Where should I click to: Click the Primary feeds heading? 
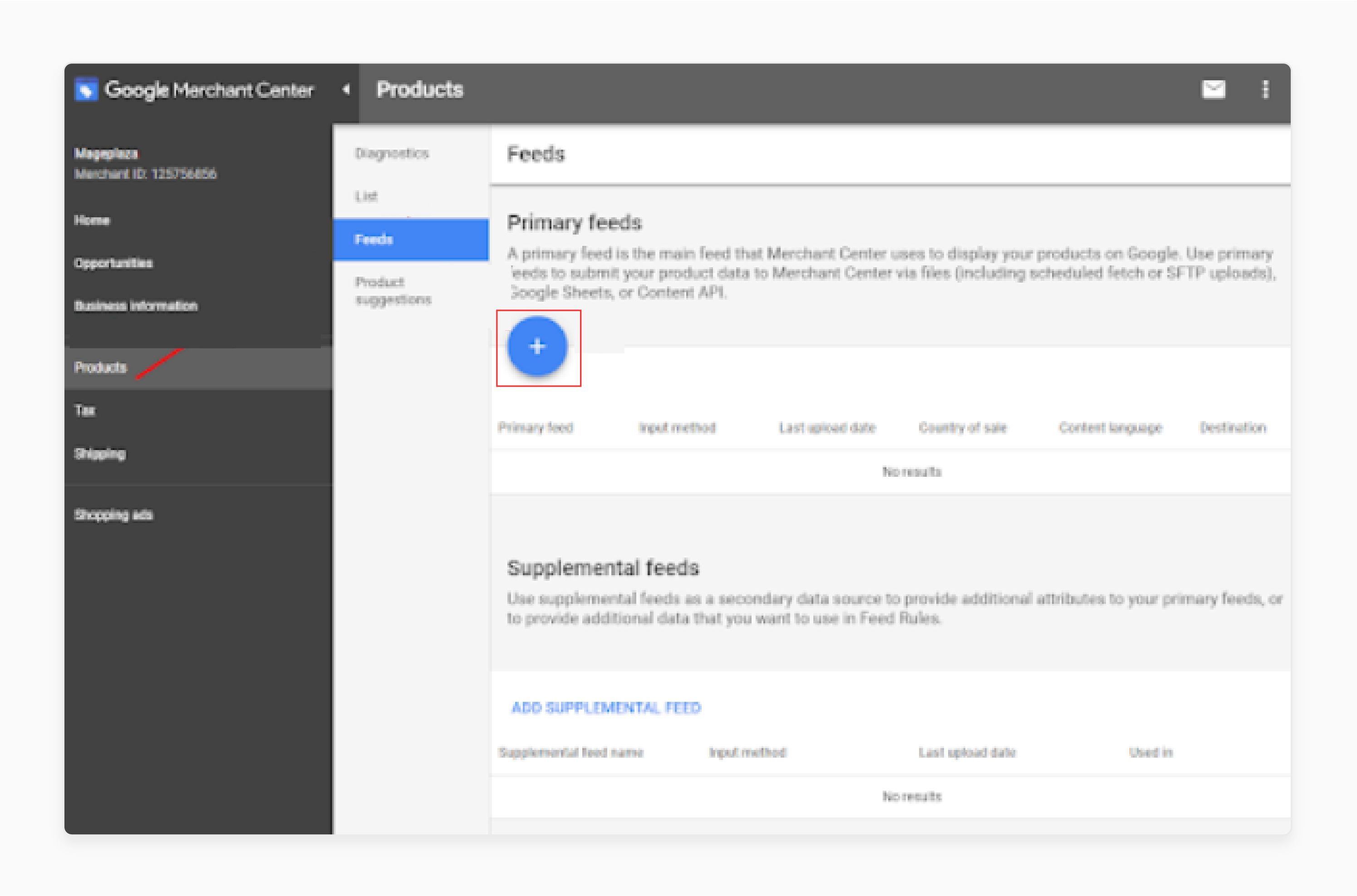point(575,223)
